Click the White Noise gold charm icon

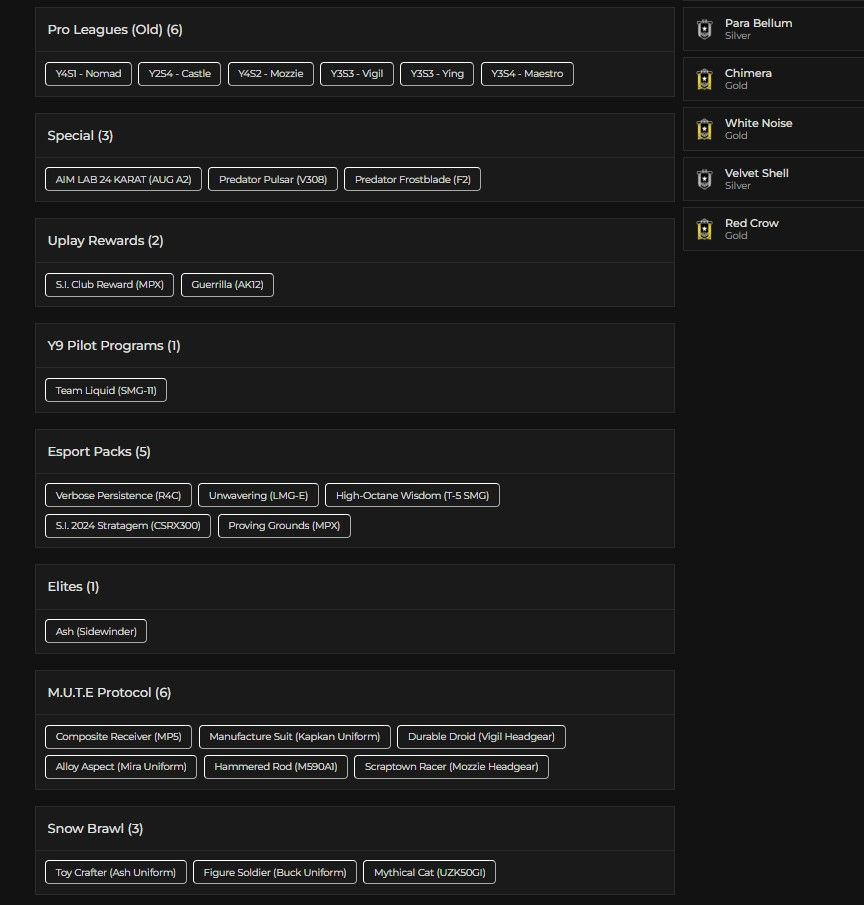pyautogui.click(x=704, y=129)
